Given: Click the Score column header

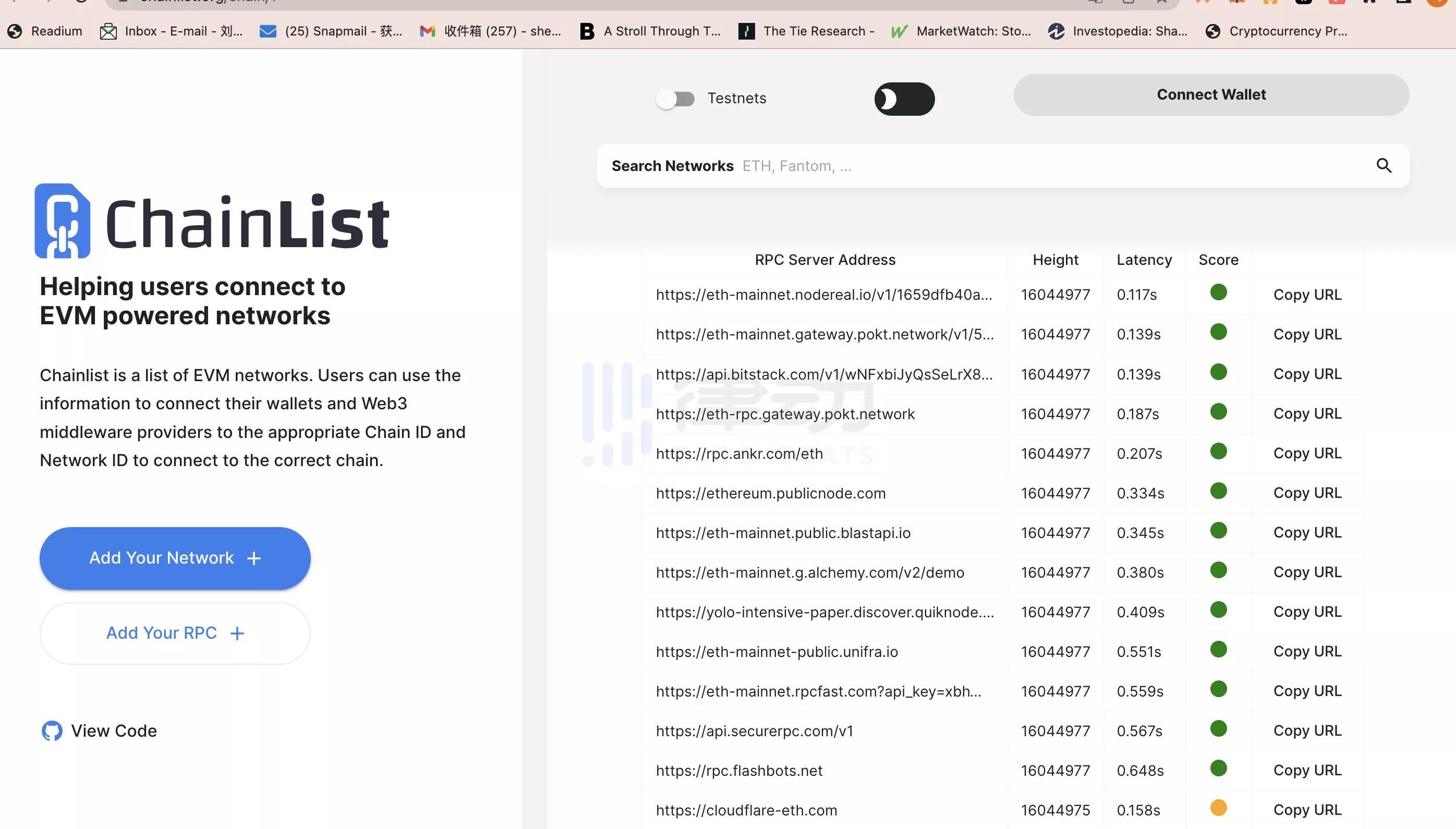Looking at the screenshot, I should tap(1219, 260).
